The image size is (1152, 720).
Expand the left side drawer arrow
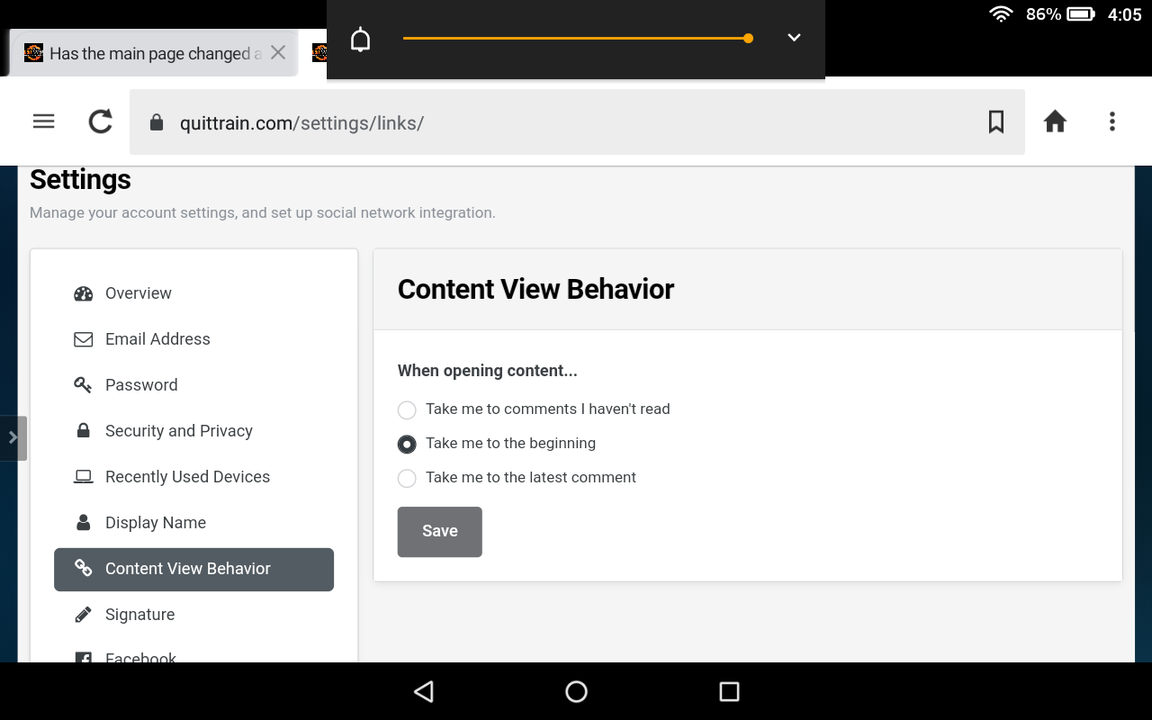12,437
